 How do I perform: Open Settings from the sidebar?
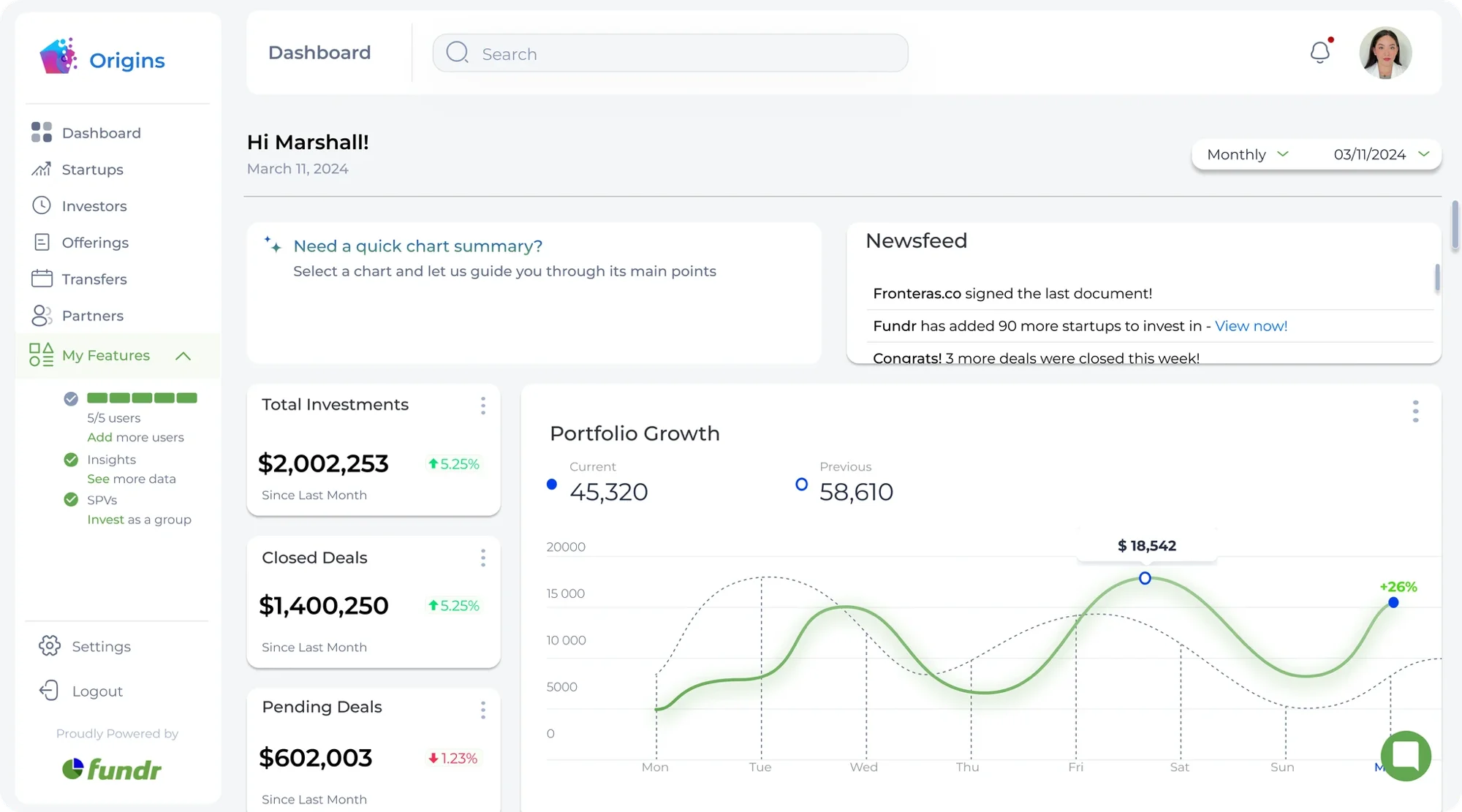(102, 647)
